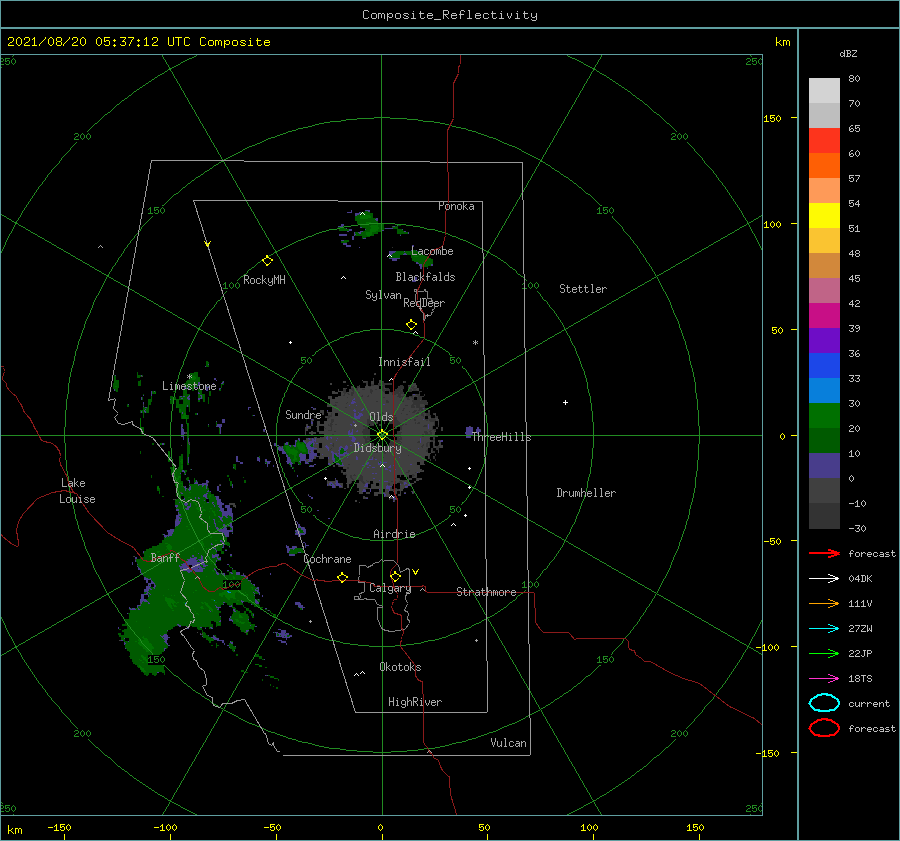
Task: Click the Ponoka town label
Action: click(x=456, y=206)
